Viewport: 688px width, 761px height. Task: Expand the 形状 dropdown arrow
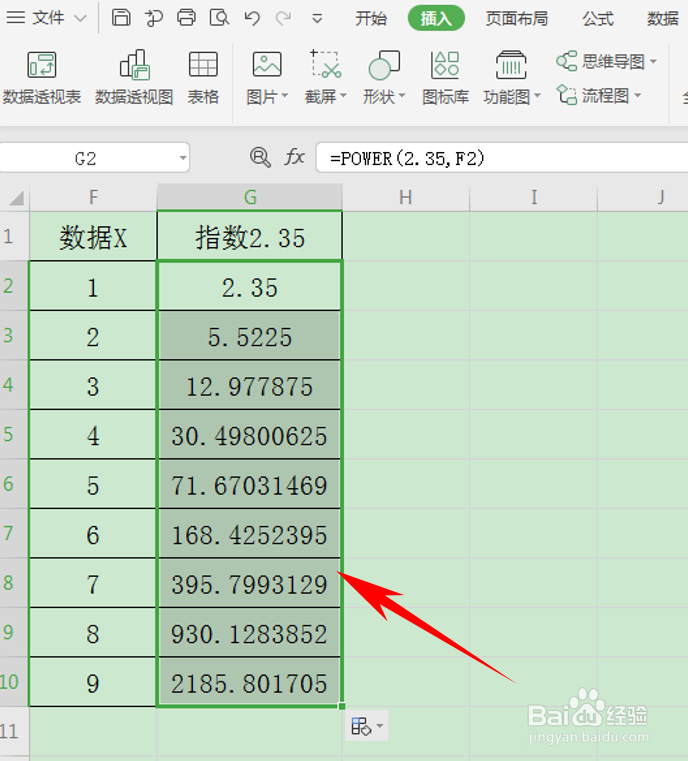click(402, 96)
